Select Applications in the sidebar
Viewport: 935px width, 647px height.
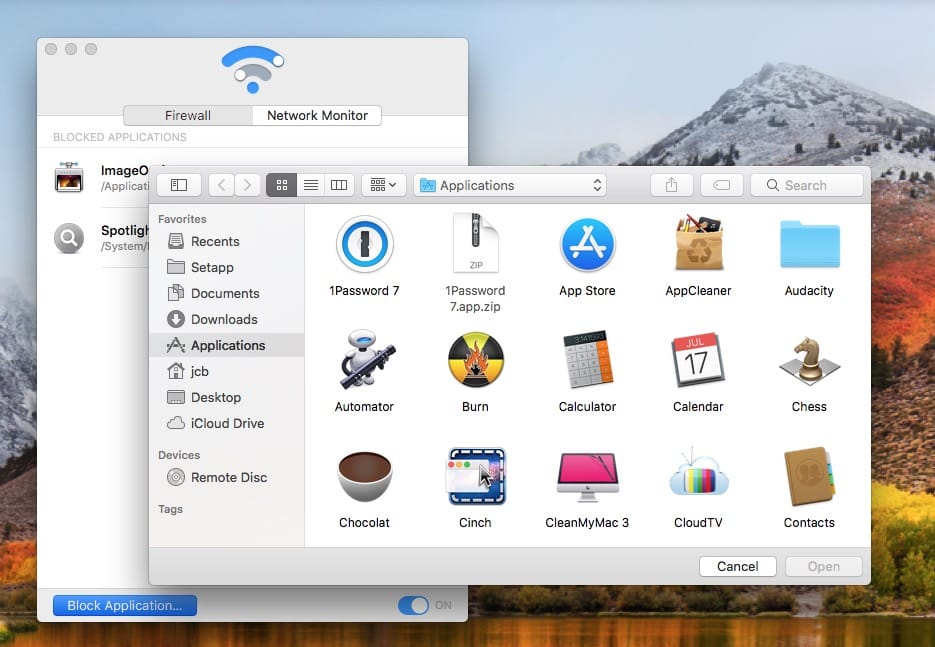click(x=227, y=345)
